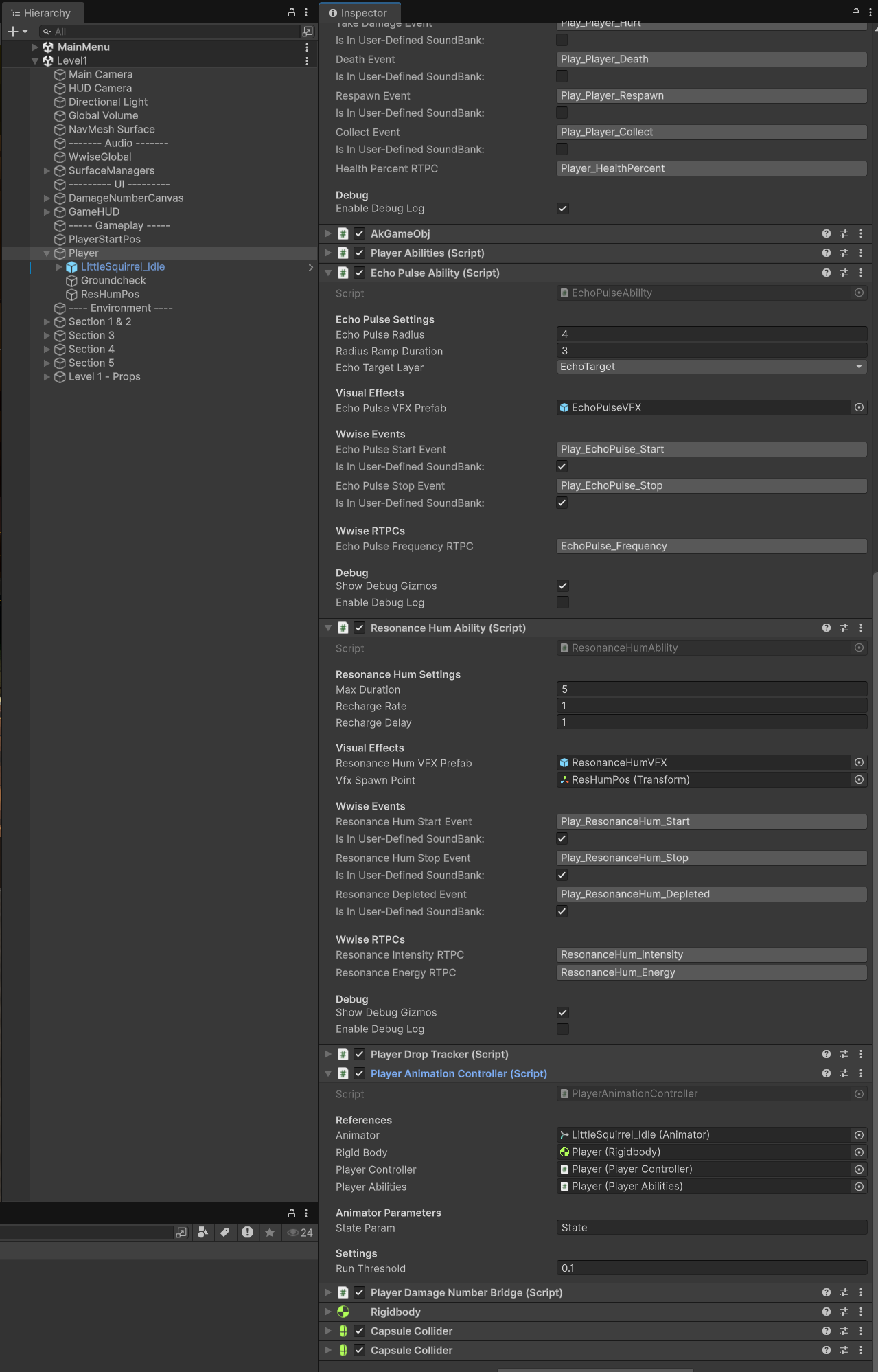The image size is (878, 1372).
Task: Click the plus create-object button in Hierarchy
Action: (x=12, y=32)
